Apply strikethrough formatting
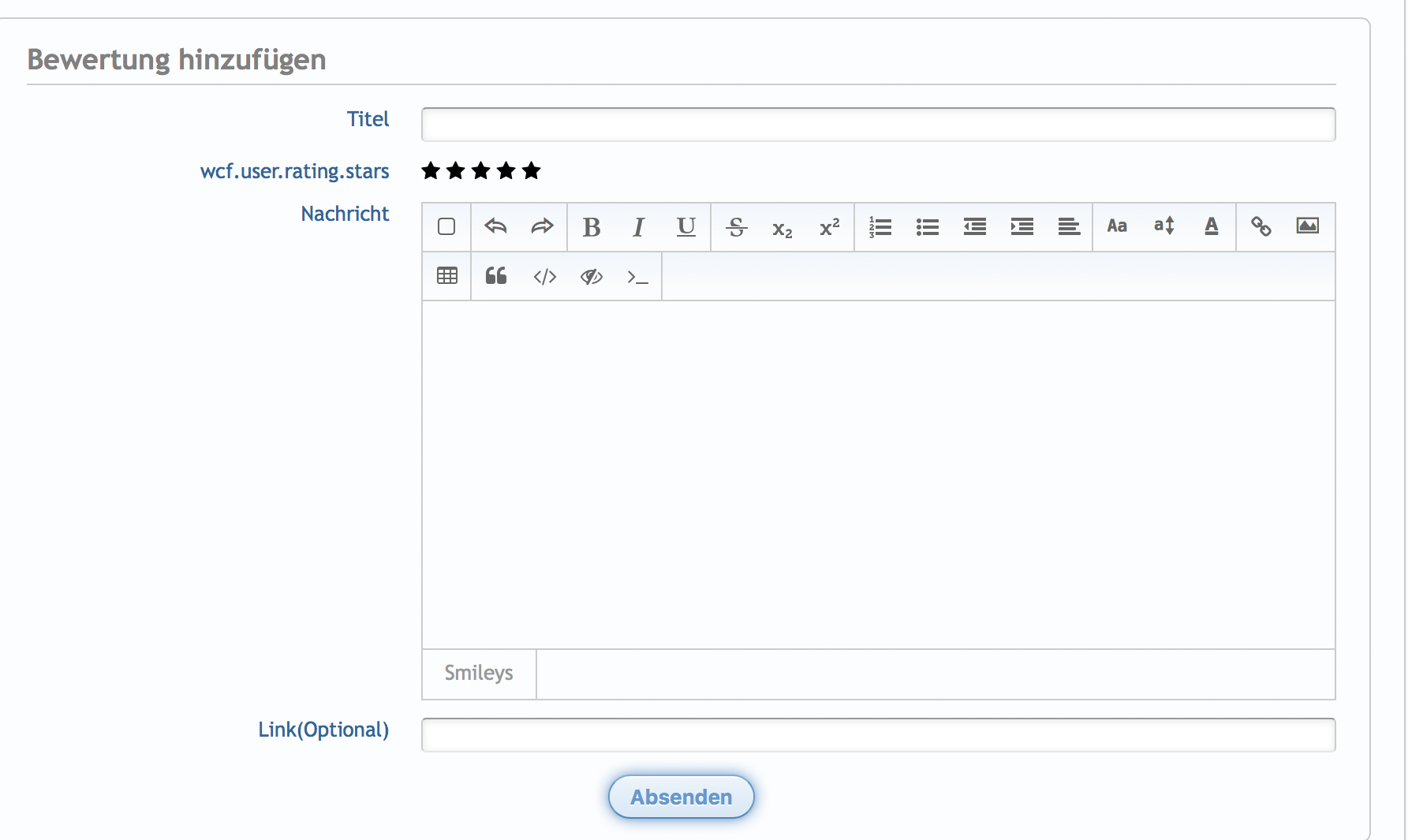The width and height of the screenshot is (1423, 840). [736, 227]
